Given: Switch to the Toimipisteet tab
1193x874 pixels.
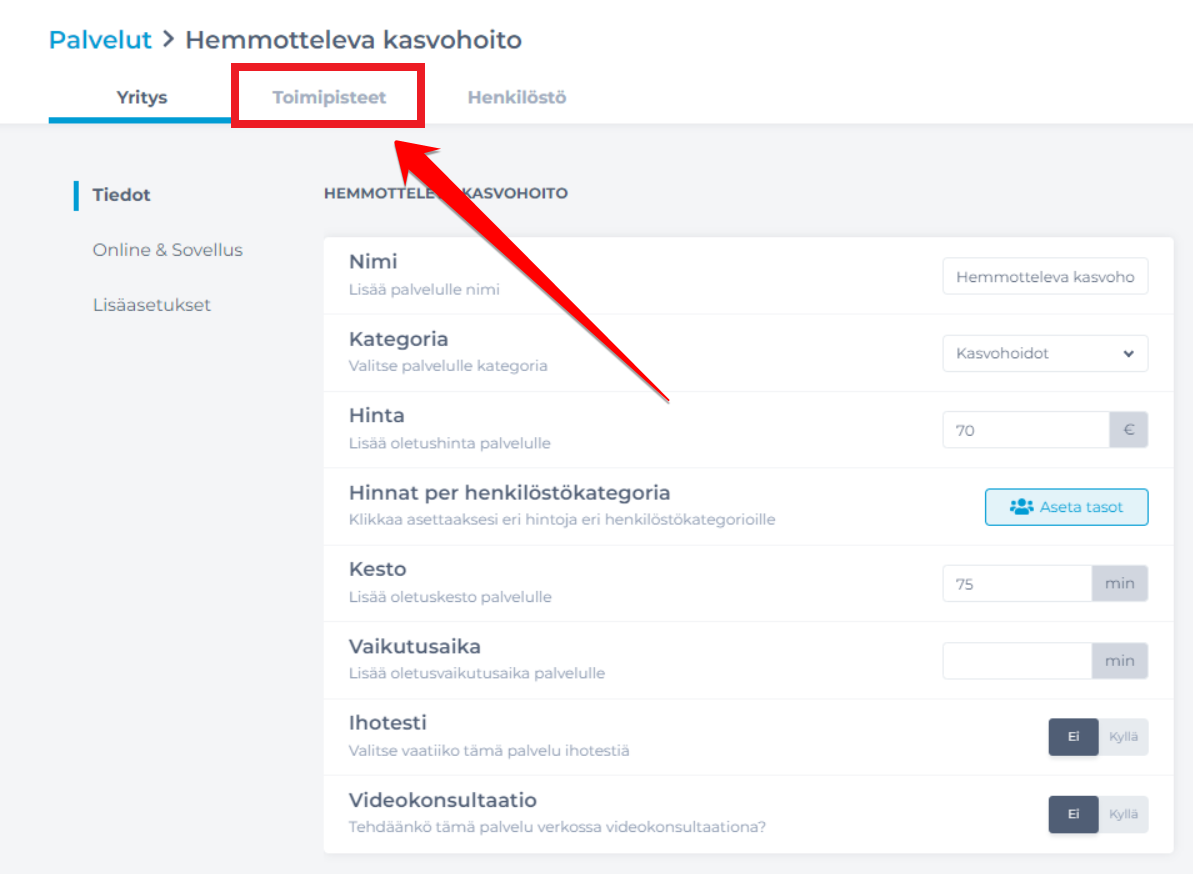Looking at the screenshot, I should (x=329, y=97).
